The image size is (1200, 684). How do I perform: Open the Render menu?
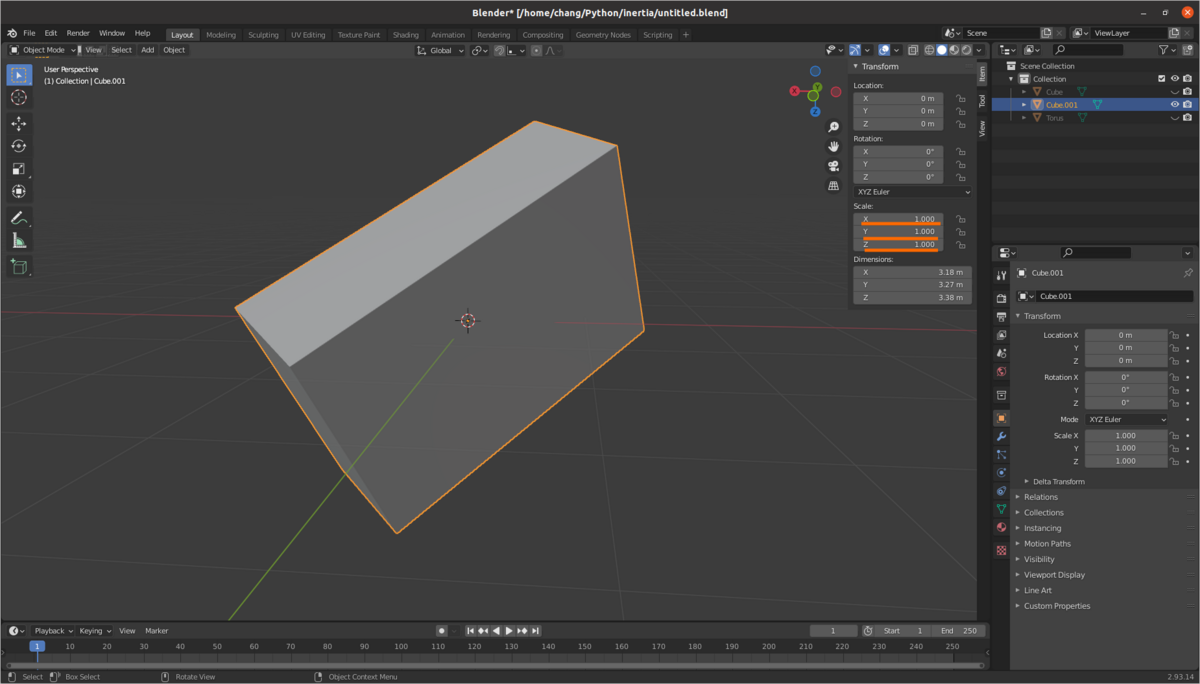(x=78, y=33)
